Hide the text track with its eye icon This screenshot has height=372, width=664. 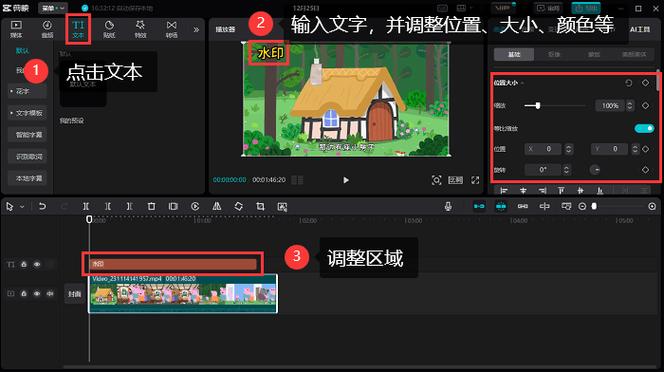(x=37, y=264)
